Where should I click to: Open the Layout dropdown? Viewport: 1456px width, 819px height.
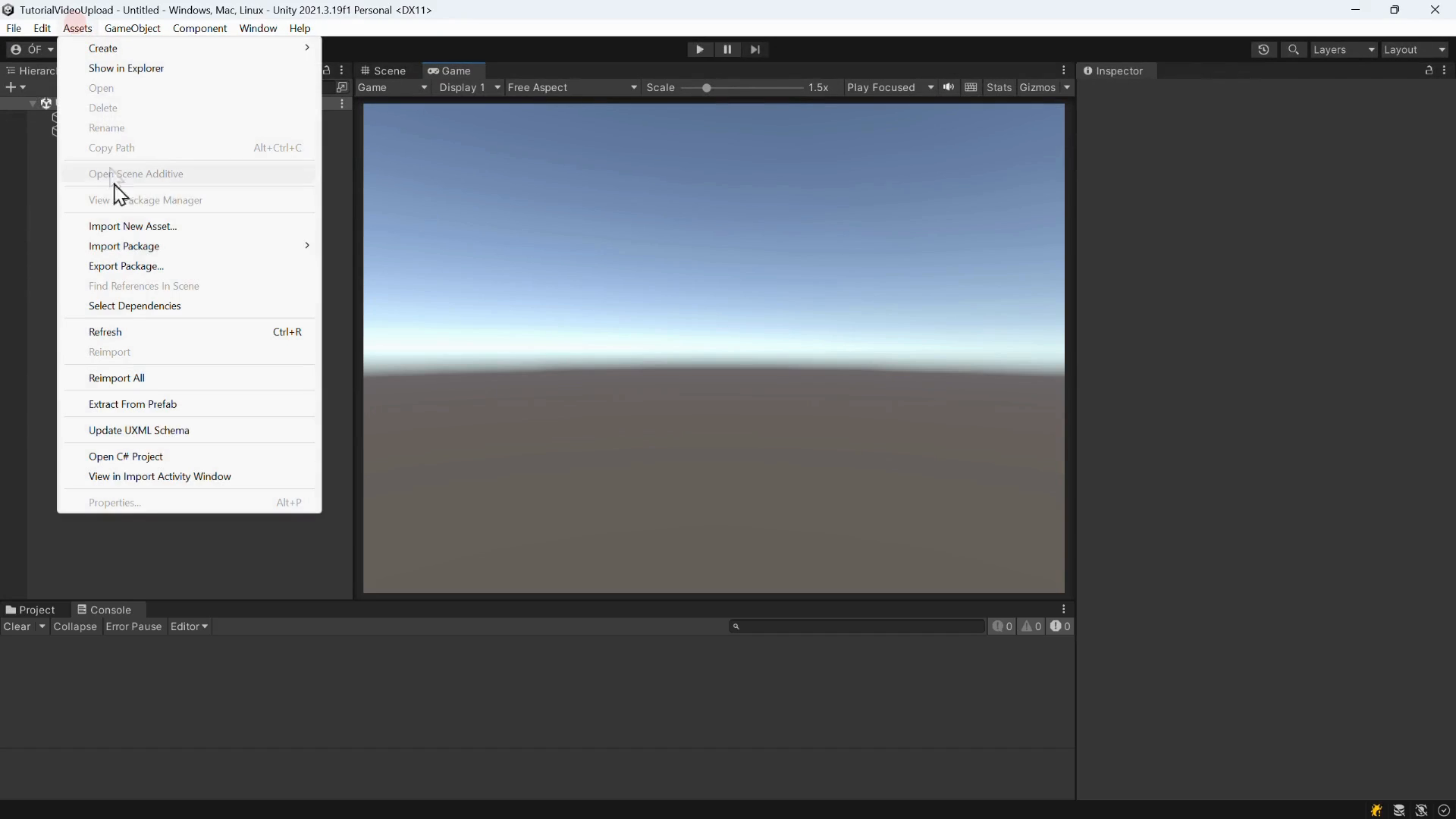(x=1415, y=49)
